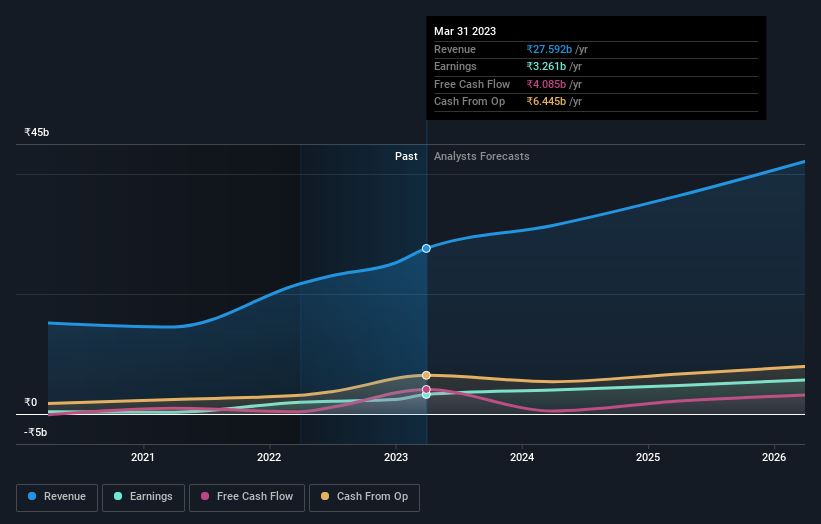Click the ₹6.445b cash from op value
821x524 pixels.
546,102
